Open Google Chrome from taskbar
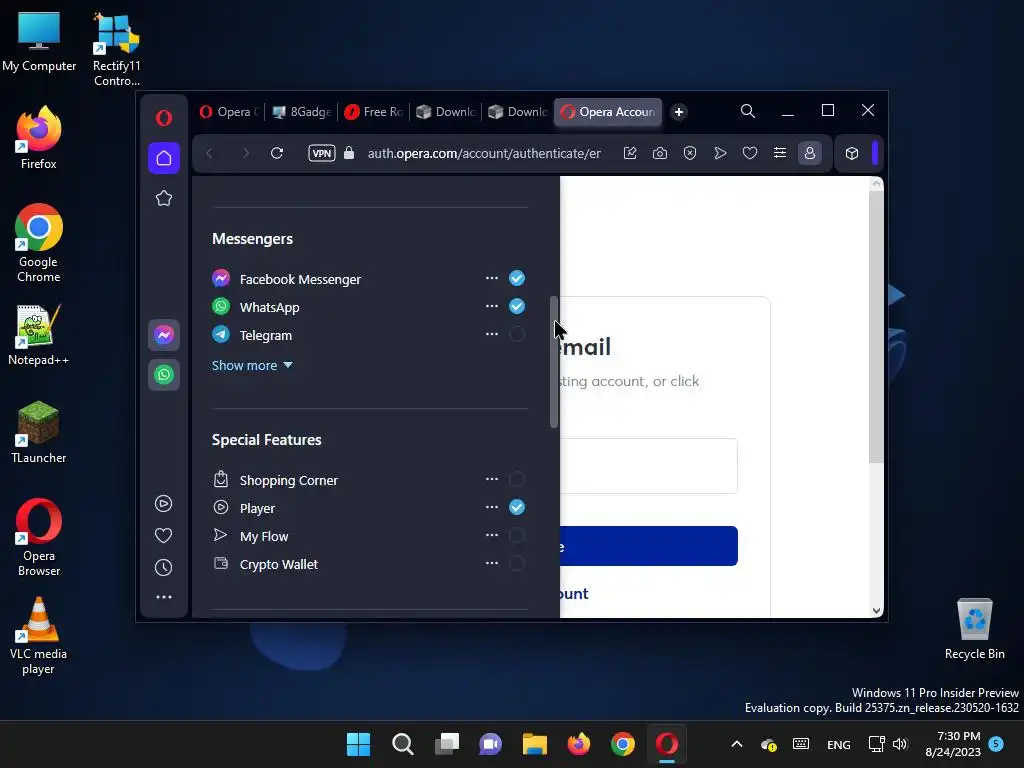This screenshot has width=1024, height=768. pyautogui.click(x=622, y=744)
